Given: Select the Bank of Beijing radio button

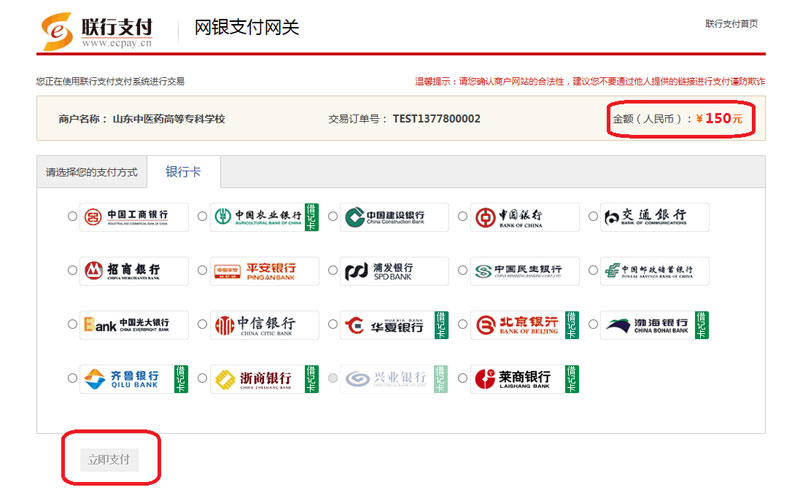Looking at the screenshot, I should [x=463, y=324].
